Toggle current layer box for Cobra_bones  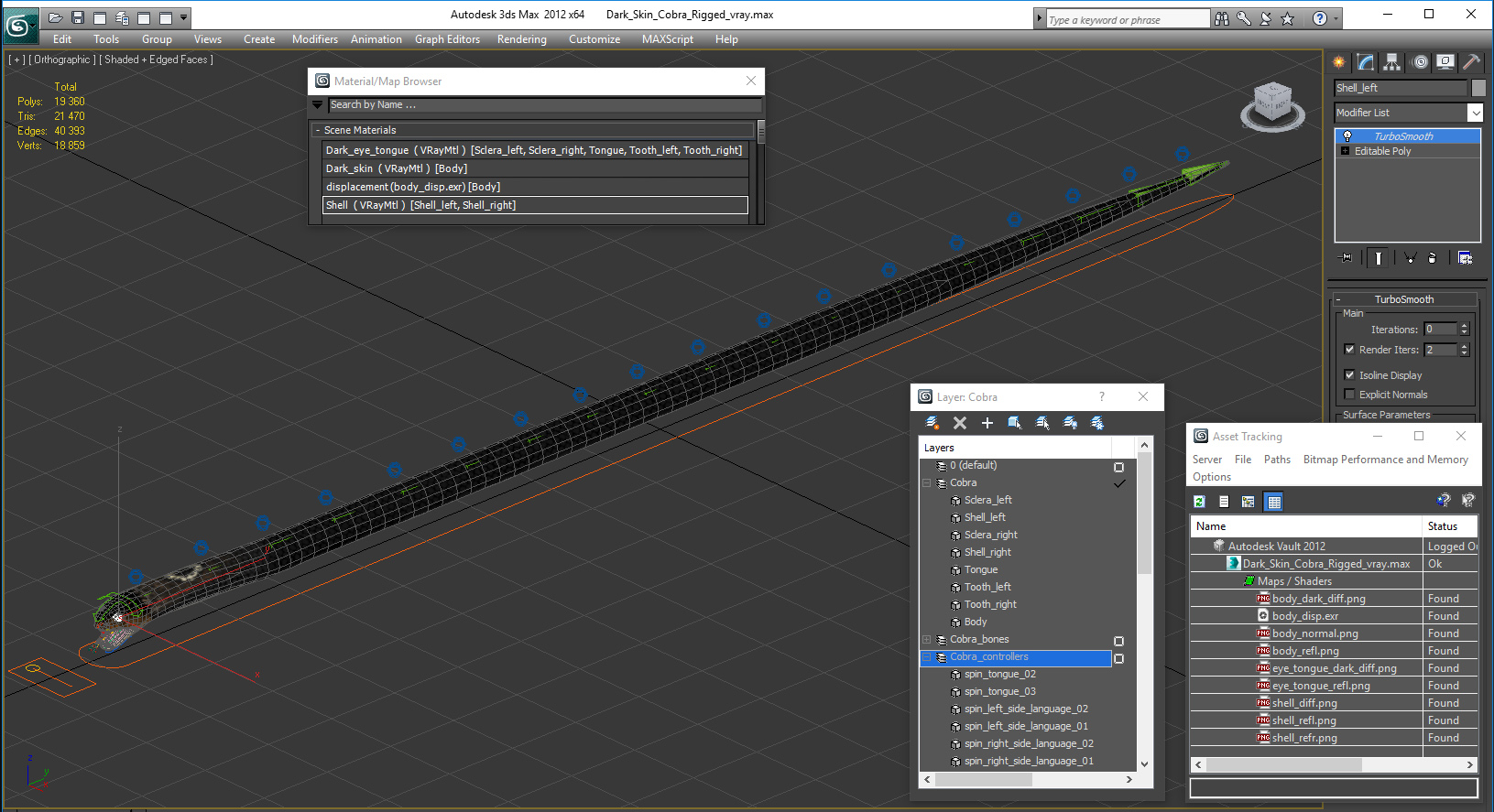1118,641
